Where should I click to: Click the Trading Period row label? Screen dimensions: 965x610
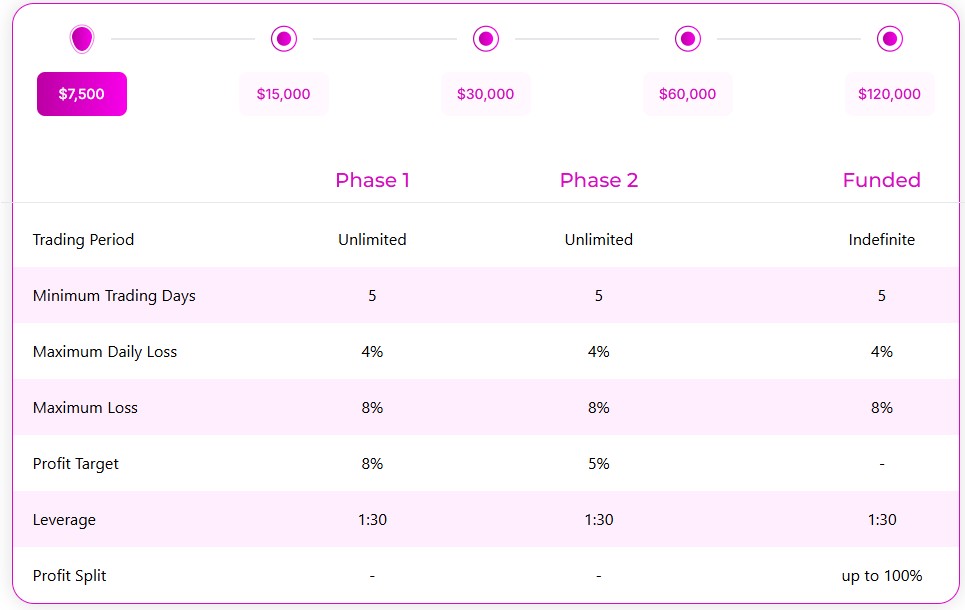point(83,239)
